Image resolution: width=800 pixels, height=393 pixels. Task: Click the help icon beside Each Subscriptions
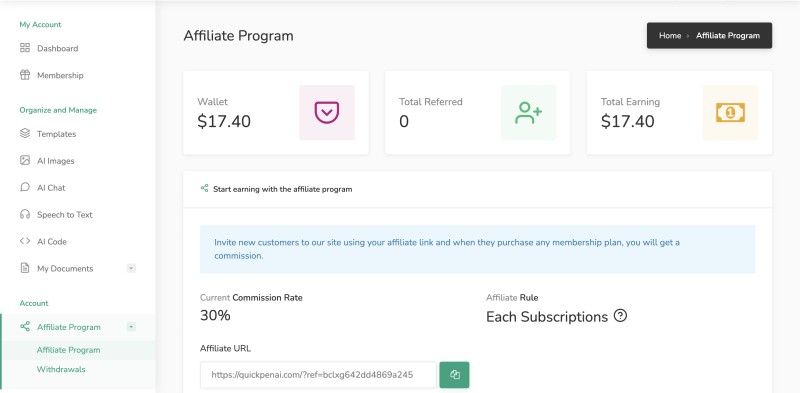coord(620,316)
